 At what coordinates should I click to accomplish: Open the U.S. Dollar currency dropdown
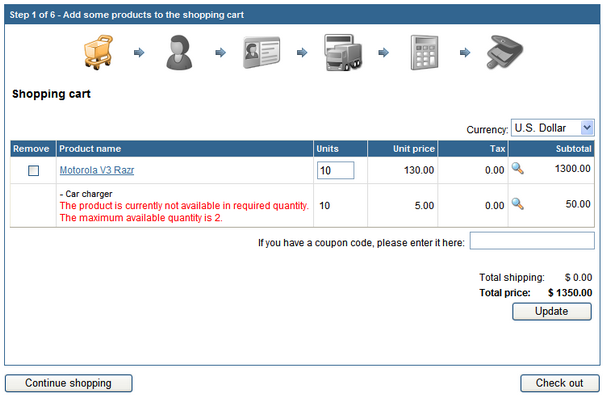pos(552,128)
